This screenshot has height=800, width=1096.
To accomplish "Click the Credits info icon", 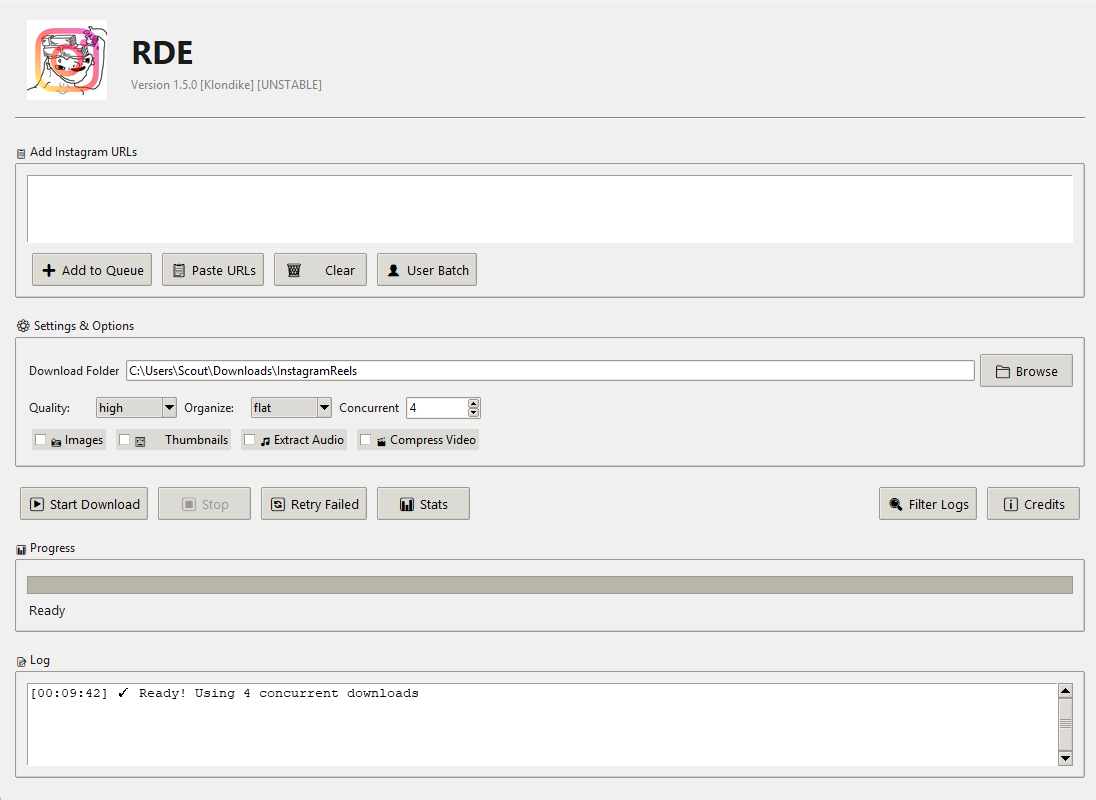I will [x=1010, y=503].
